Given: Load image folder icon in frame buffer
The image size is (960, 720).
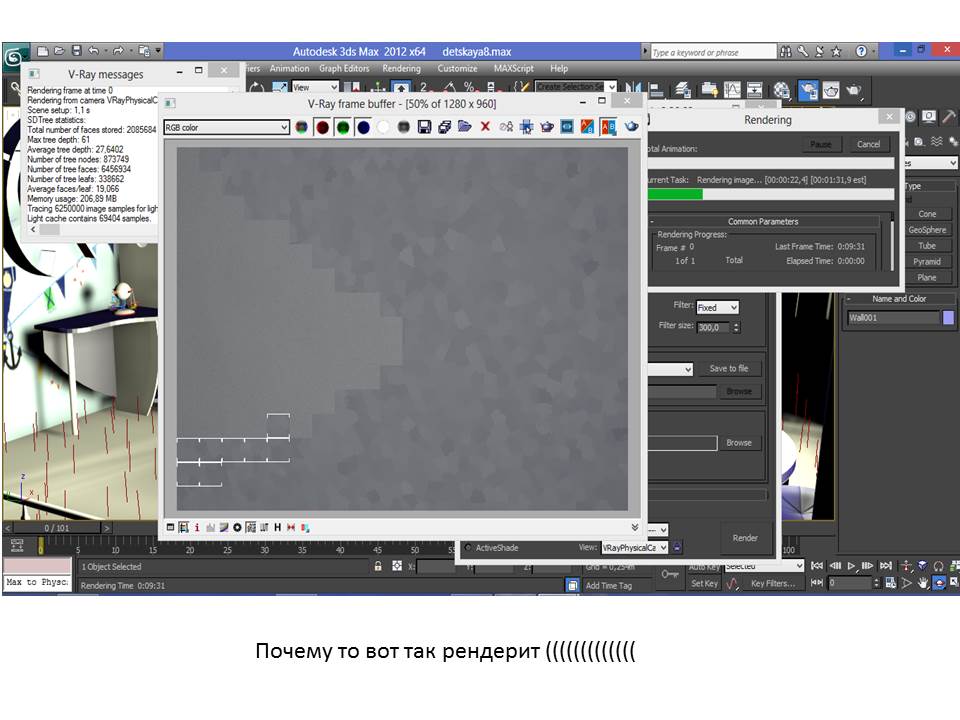Looking at the screenshot, I should (465, 127).
